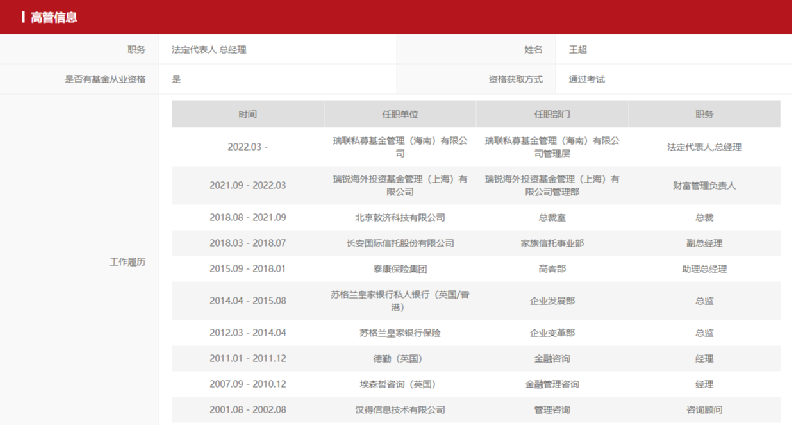The image size is (792, 425).
Task: Click 北京胶济科技有限公司 employer cell
Action: click(399, 217)
